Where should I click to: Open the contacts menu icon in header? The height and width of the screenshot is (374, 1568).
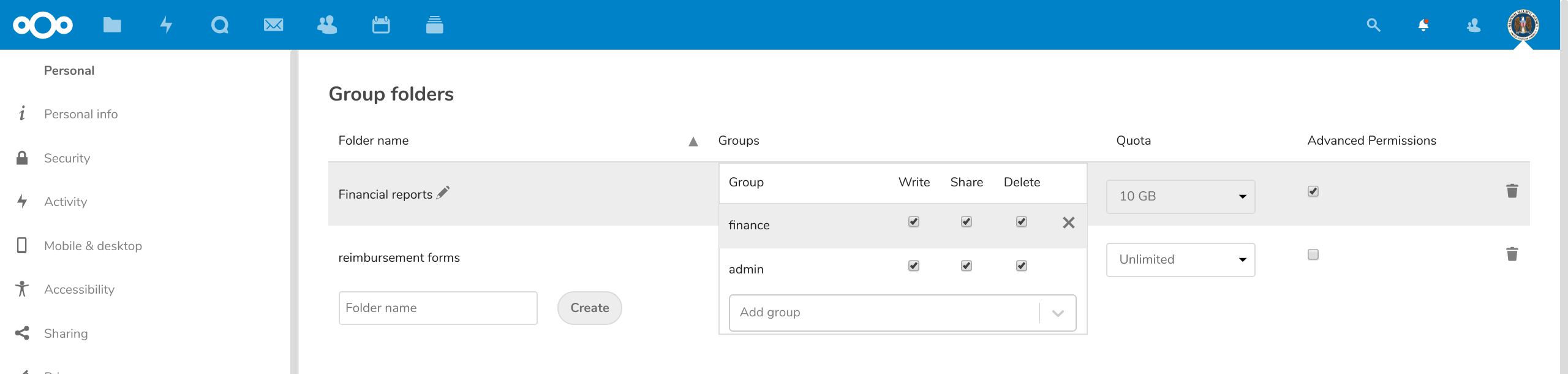[x=1474, y=25]
